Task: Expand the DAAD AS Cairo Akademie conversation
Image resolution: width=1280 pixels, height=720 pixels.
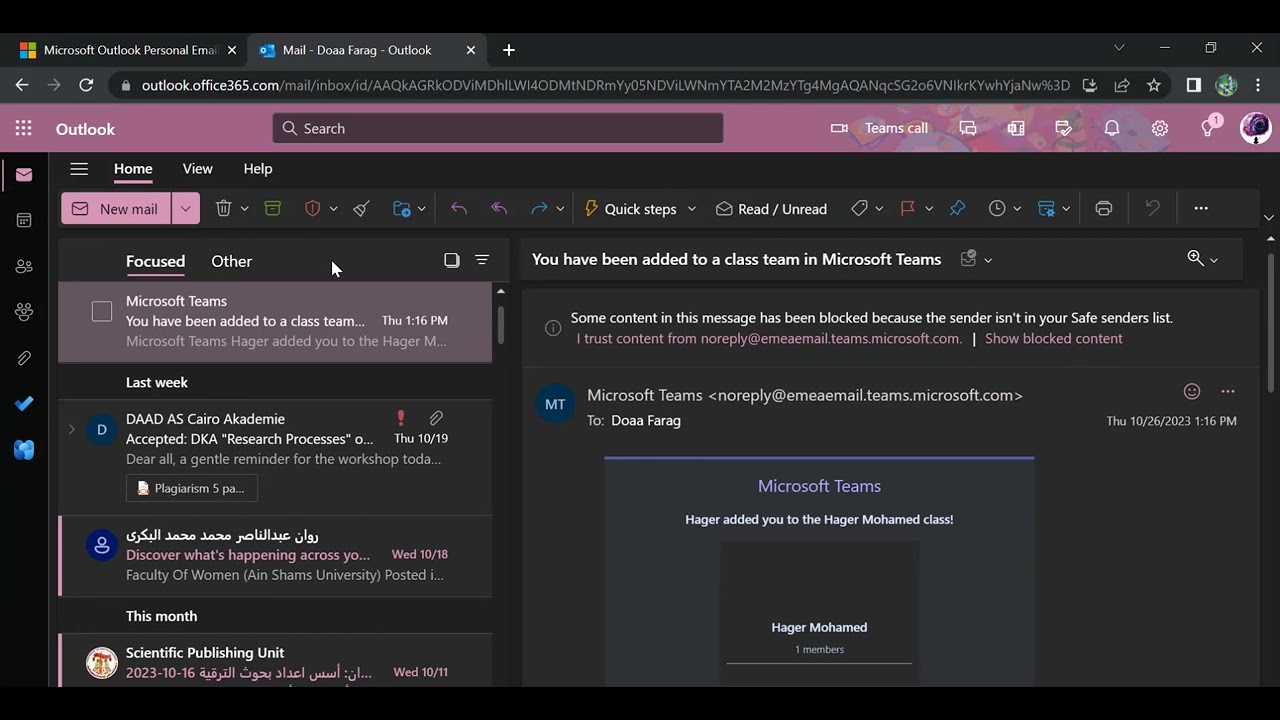Action: pos(71,430)
